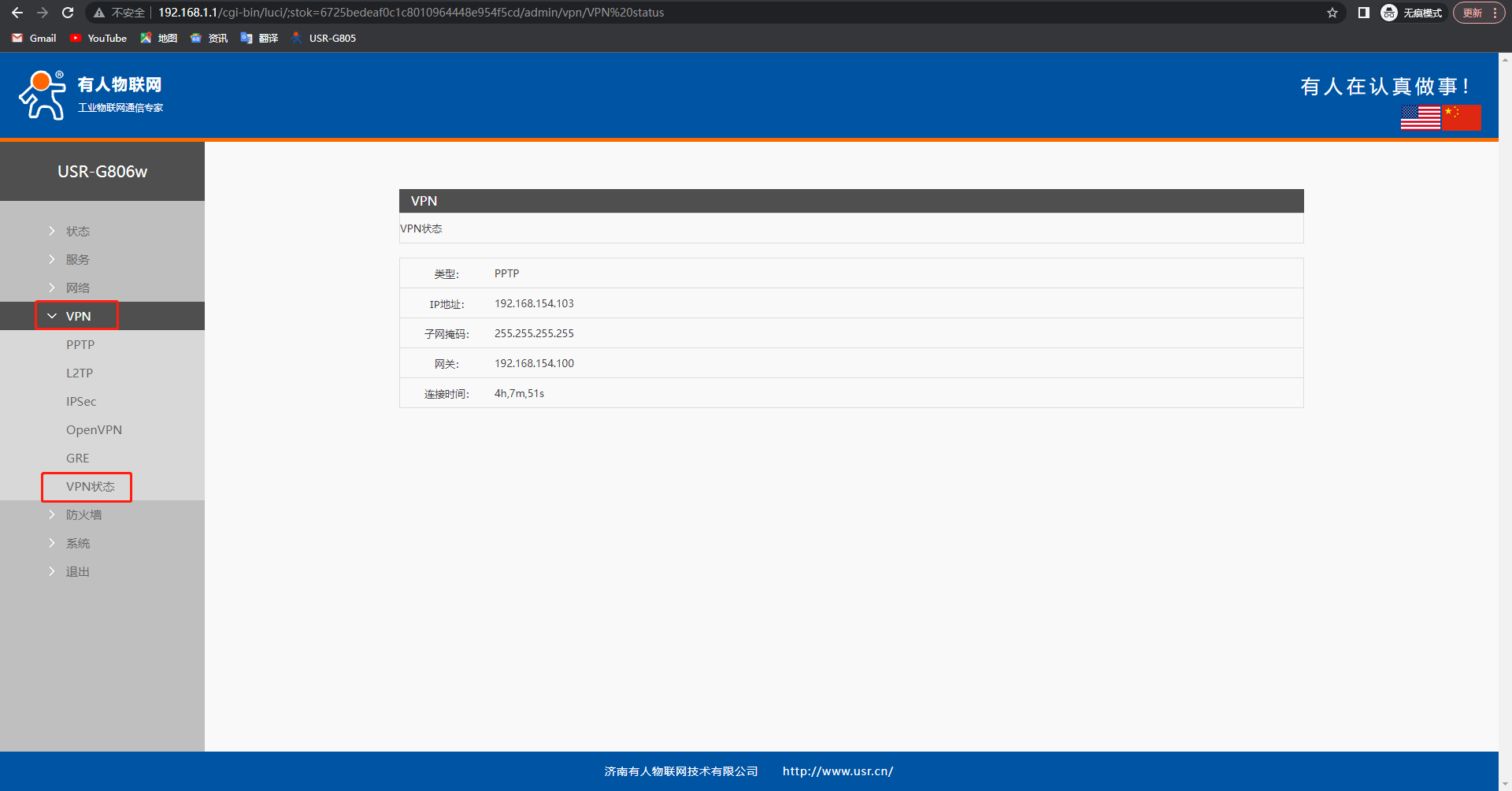Expand the 网络 sidebar section
The width and height of the screenshot is (1512, 791).
(77, 288)
